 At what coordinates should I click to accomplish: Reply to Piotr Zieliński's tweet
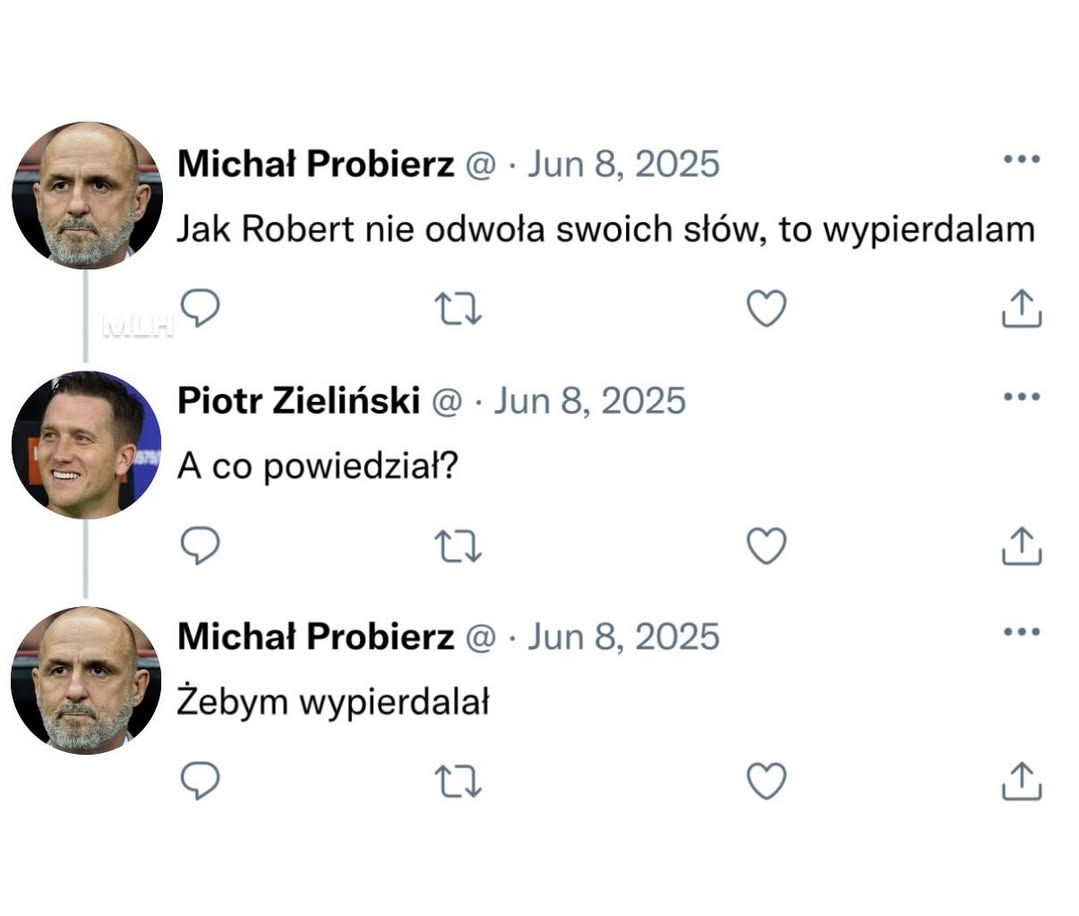tap(200, 546)
